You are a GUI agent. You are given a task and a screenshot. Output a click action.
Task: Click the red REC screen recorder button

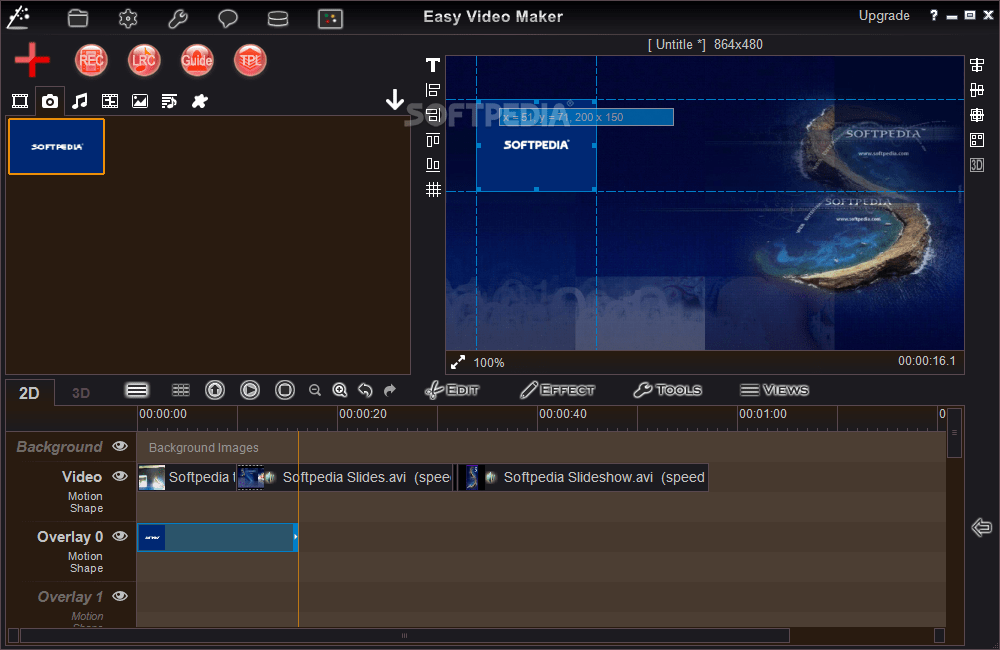coord(91,60)
